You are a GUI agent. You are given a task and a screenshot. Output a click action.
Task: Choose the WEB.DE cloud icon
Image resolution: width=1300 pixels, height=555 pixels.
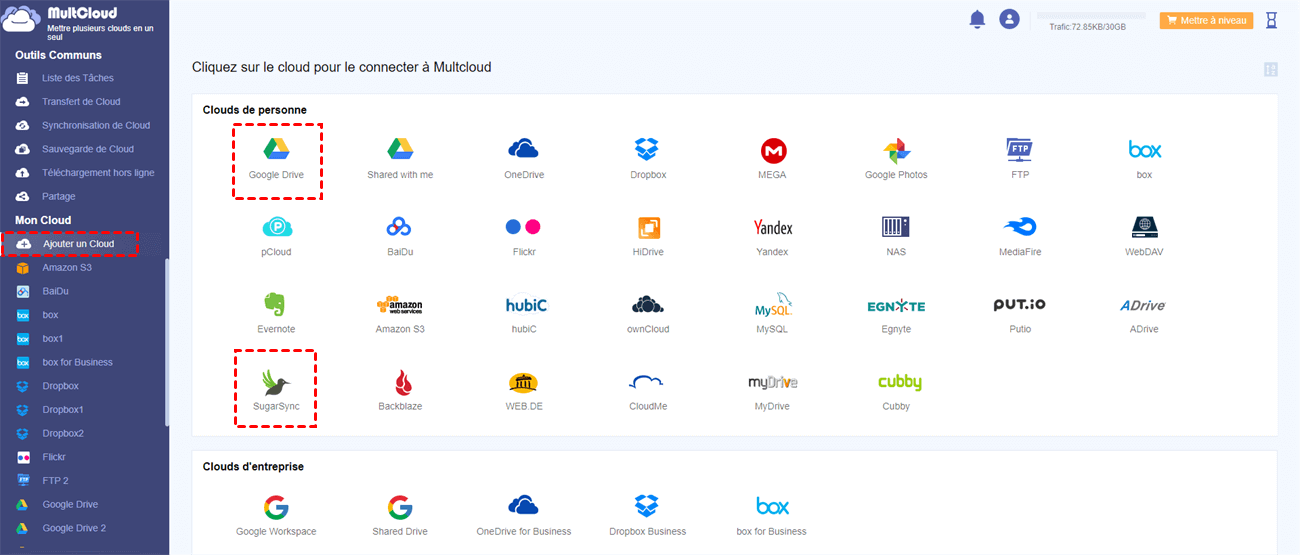tap(524, 382)
